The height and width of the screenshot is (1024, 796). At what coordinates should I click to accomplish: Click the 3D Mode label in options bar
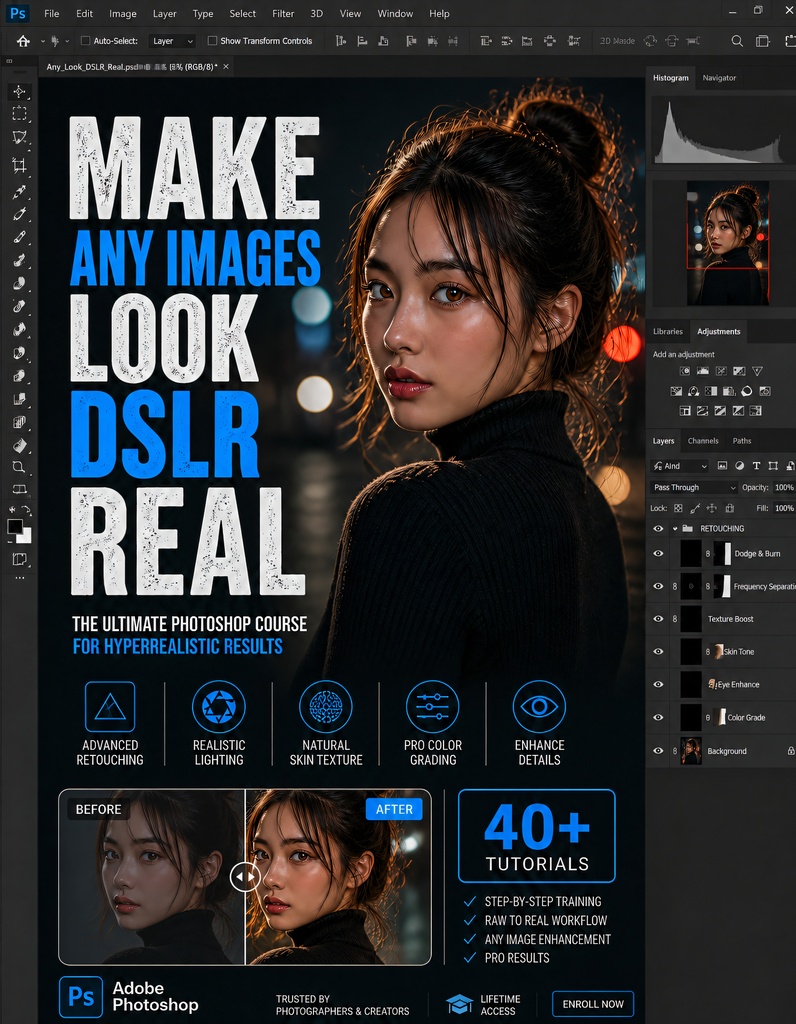617,40
